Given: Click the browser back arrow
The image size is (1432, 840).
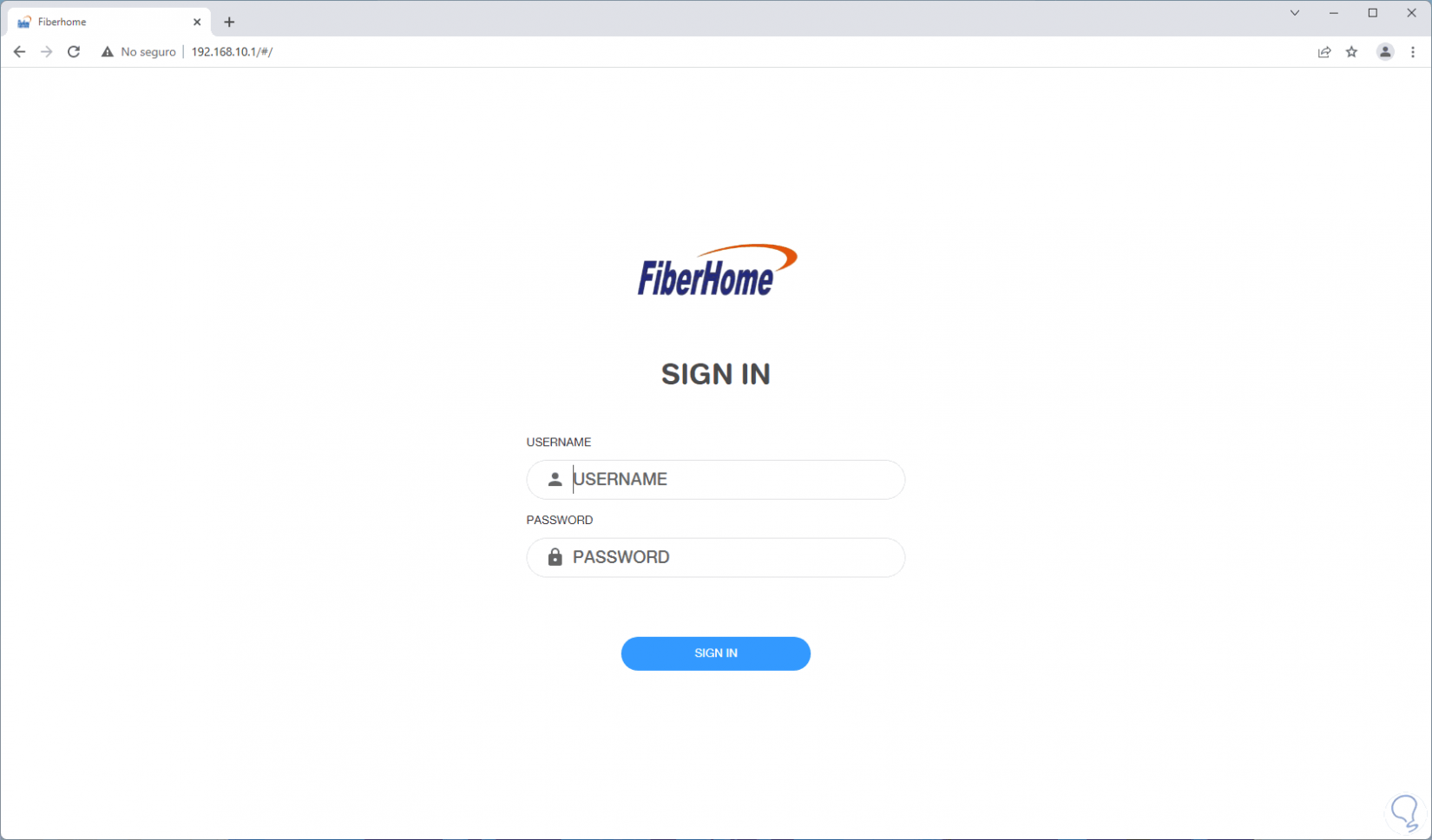Looking at the screenshot, I should [x=19, y=52].
